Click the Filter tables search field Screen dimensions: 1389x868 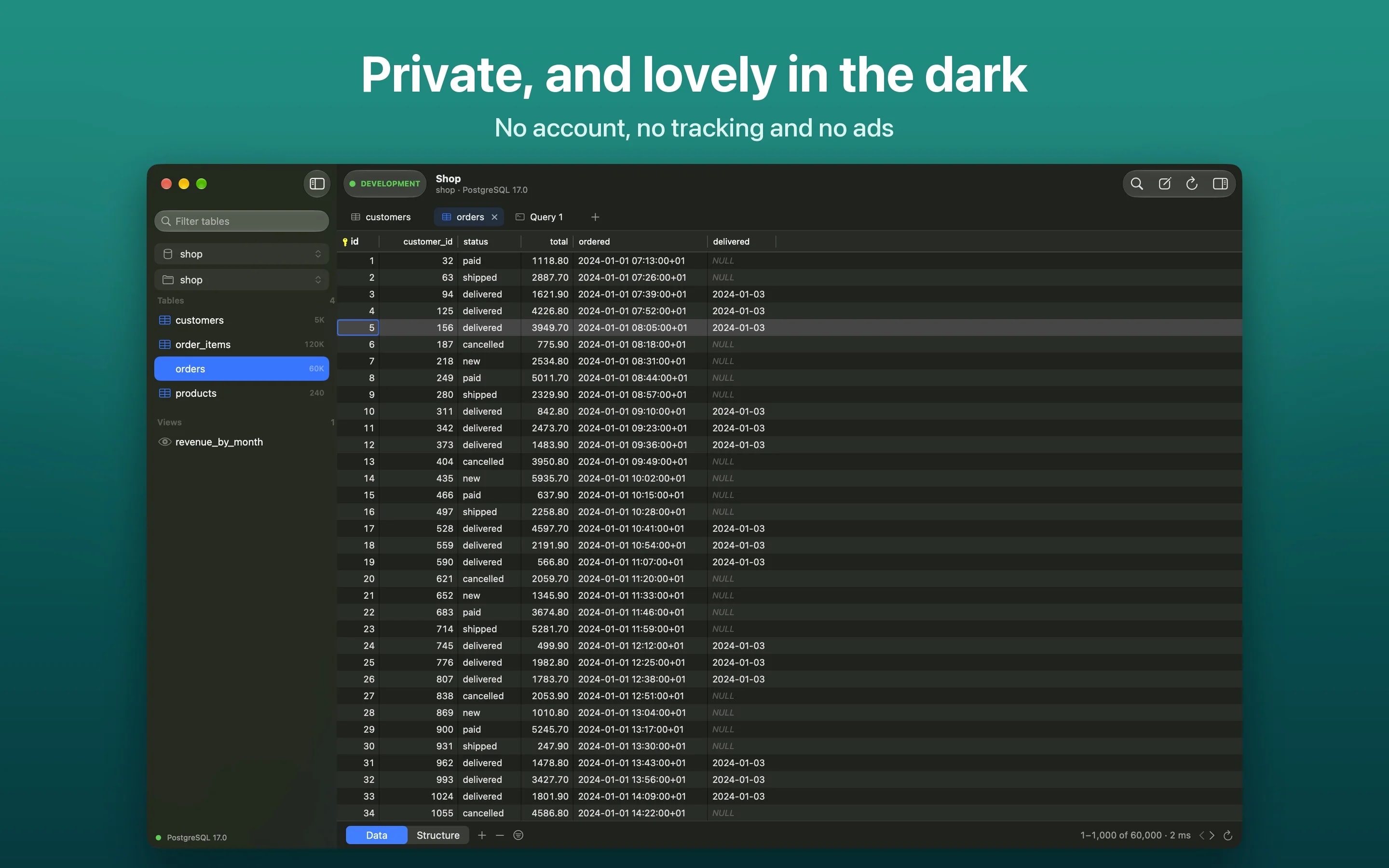point(242,221)
